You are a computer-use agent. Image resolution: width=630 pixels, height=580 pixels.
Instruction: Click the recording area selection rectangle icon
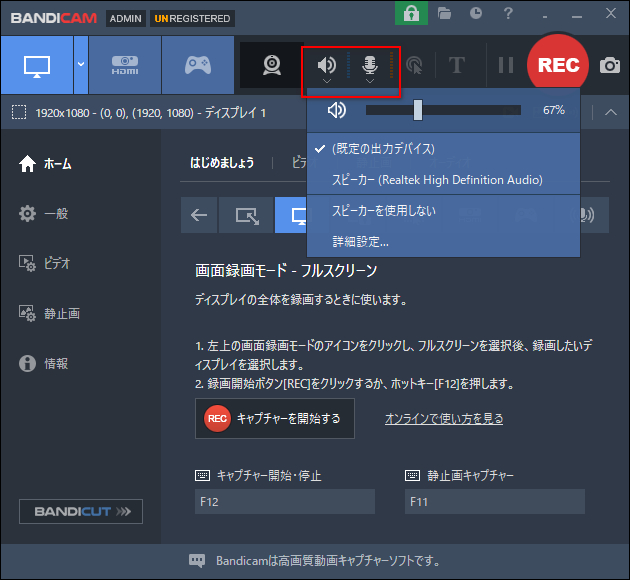tap(19, 112)
